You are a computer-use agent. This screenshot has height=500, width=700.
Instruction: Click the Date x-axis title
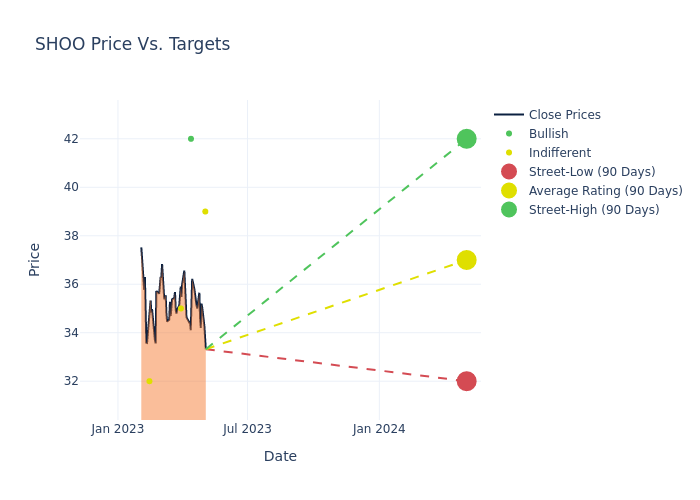pyautogui.click(x=280, y=456)
